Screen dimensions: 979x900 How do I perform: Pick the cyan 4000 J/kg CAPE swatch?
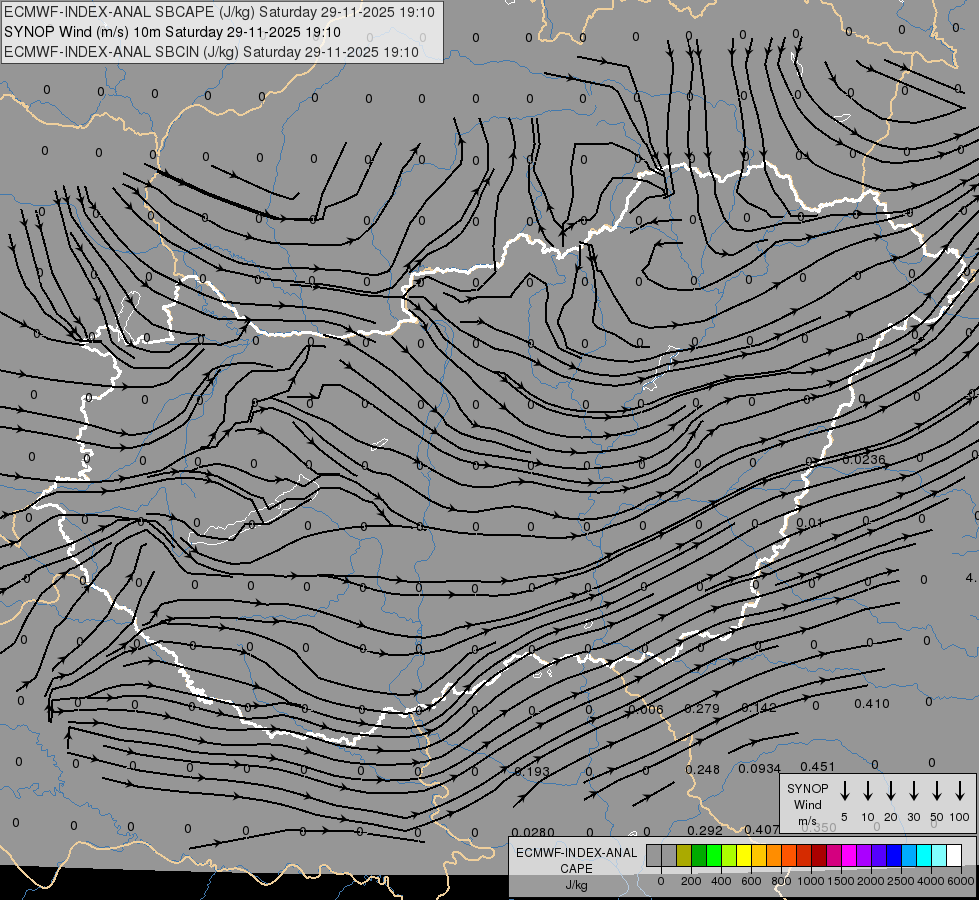[x=924, y=855]
